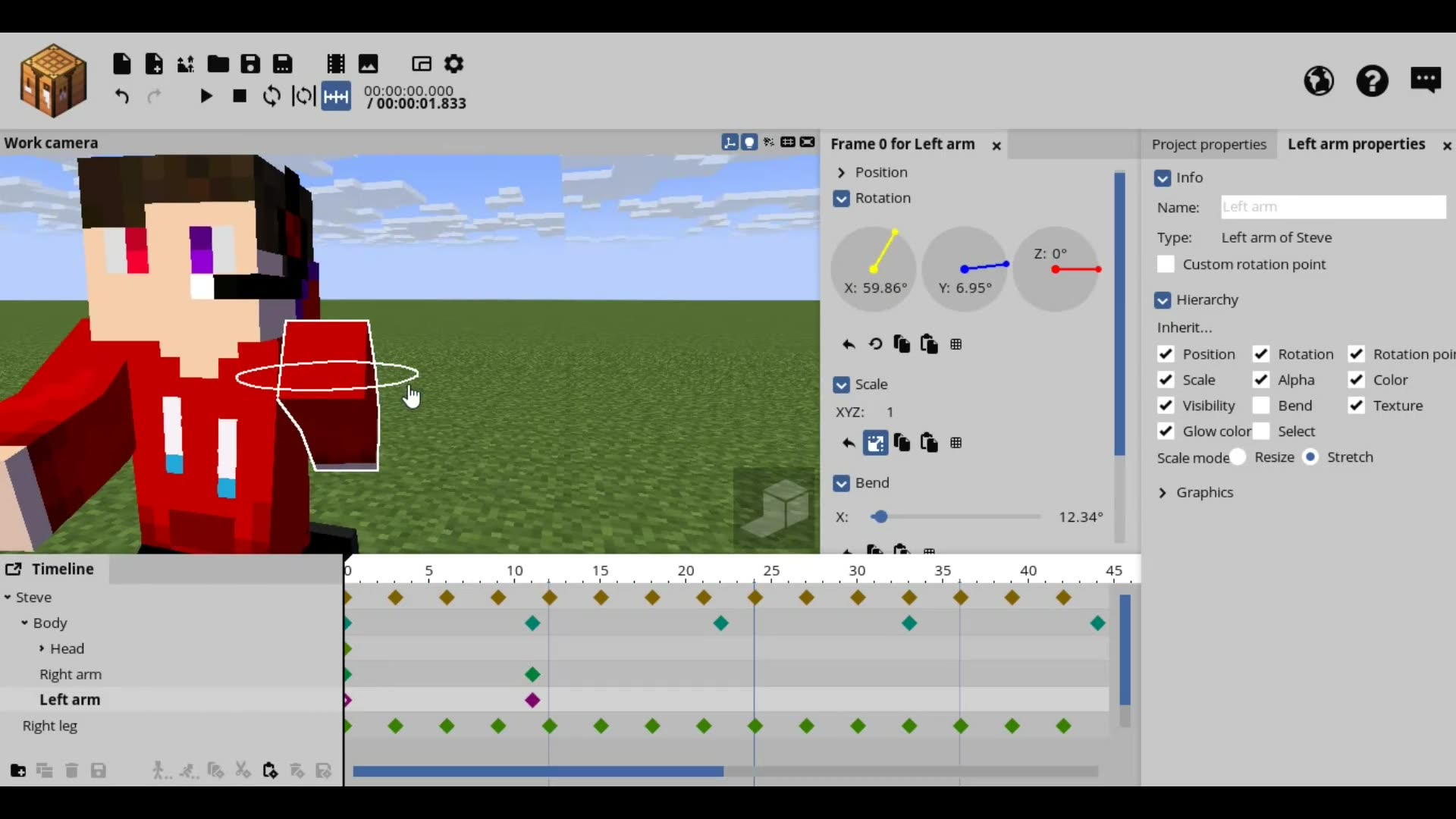Disable the Texture inherit checkbox

click(1356, 406)
